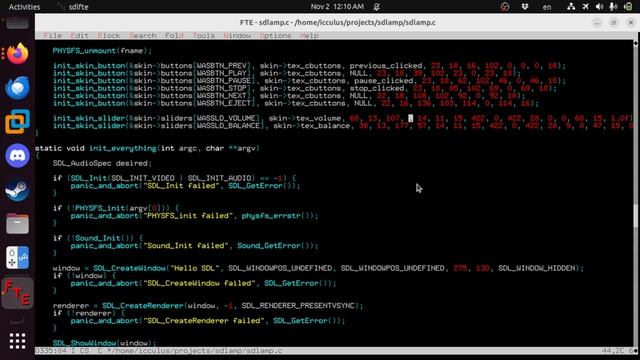Open the Activities overview

24,7
